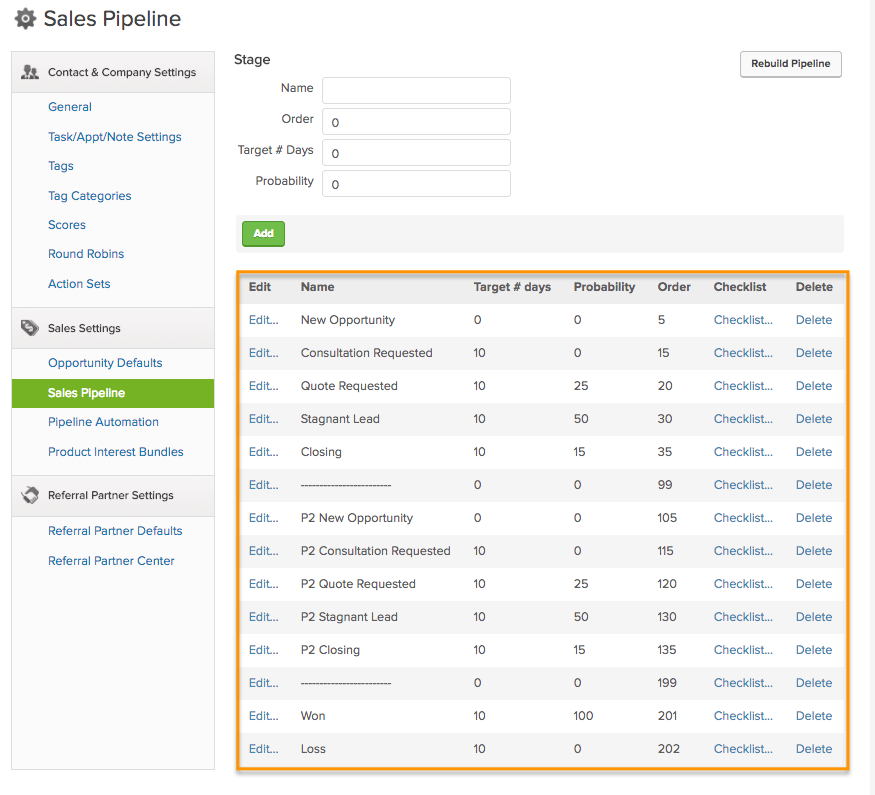The width and height of the screenshot is (875, 795).
Task: Click inside the stage Name field
Action: [416, 90]
